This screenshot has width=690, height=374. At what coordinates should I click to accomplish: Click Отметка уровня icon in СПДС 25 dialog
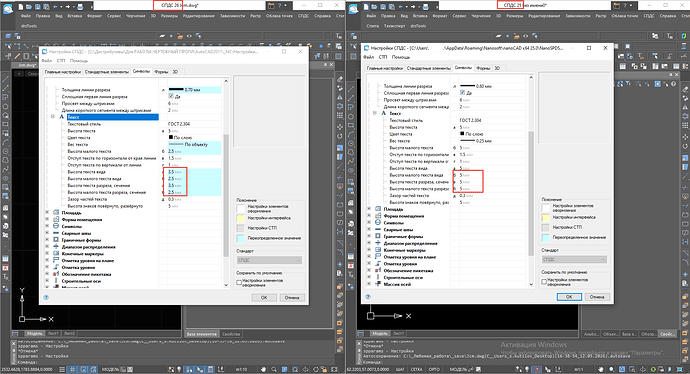point(378,264)
